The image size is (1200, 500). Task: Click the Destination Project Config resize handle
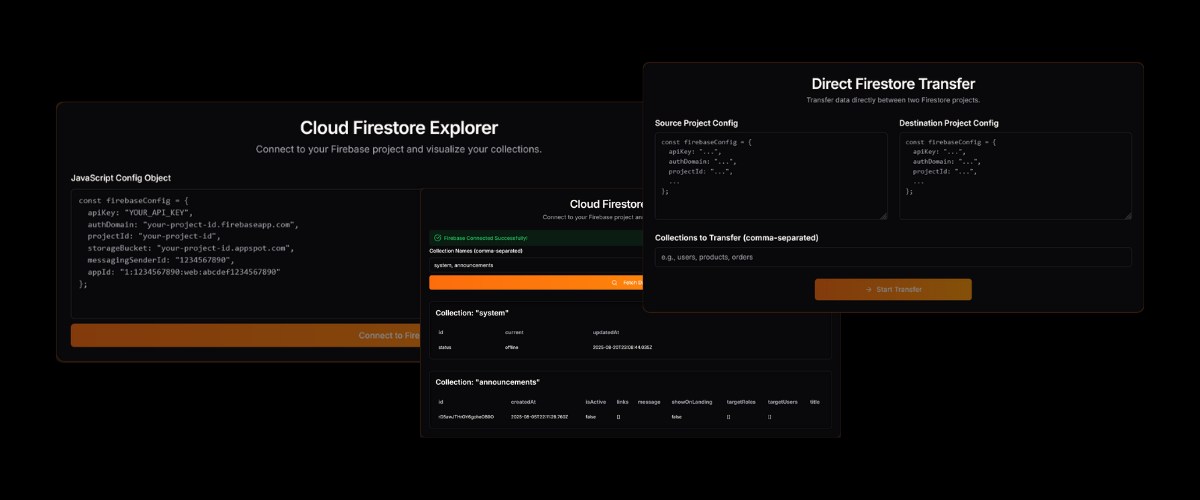(x=1127, y=214)
